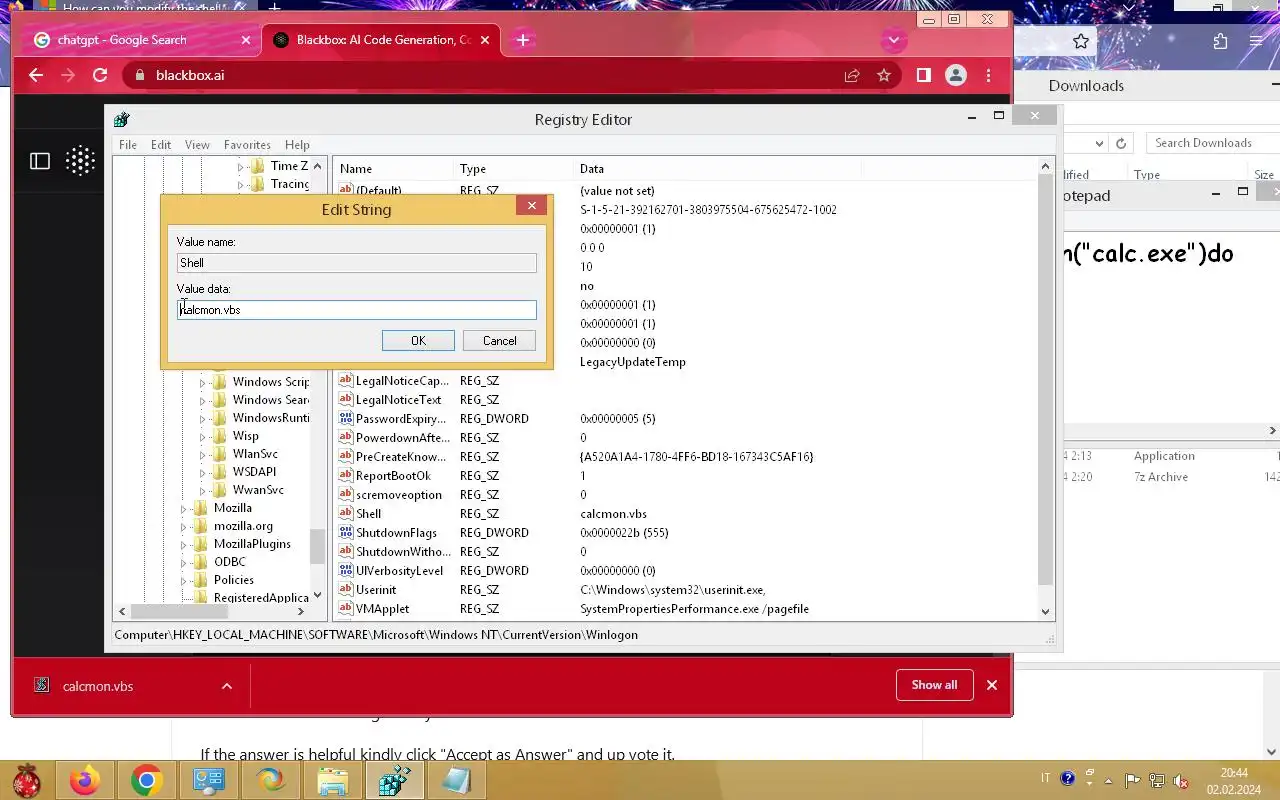This screenshot has height=800, width=1280.
Task: Expand the Policies registry key
Action: click(x=184, y=581)
